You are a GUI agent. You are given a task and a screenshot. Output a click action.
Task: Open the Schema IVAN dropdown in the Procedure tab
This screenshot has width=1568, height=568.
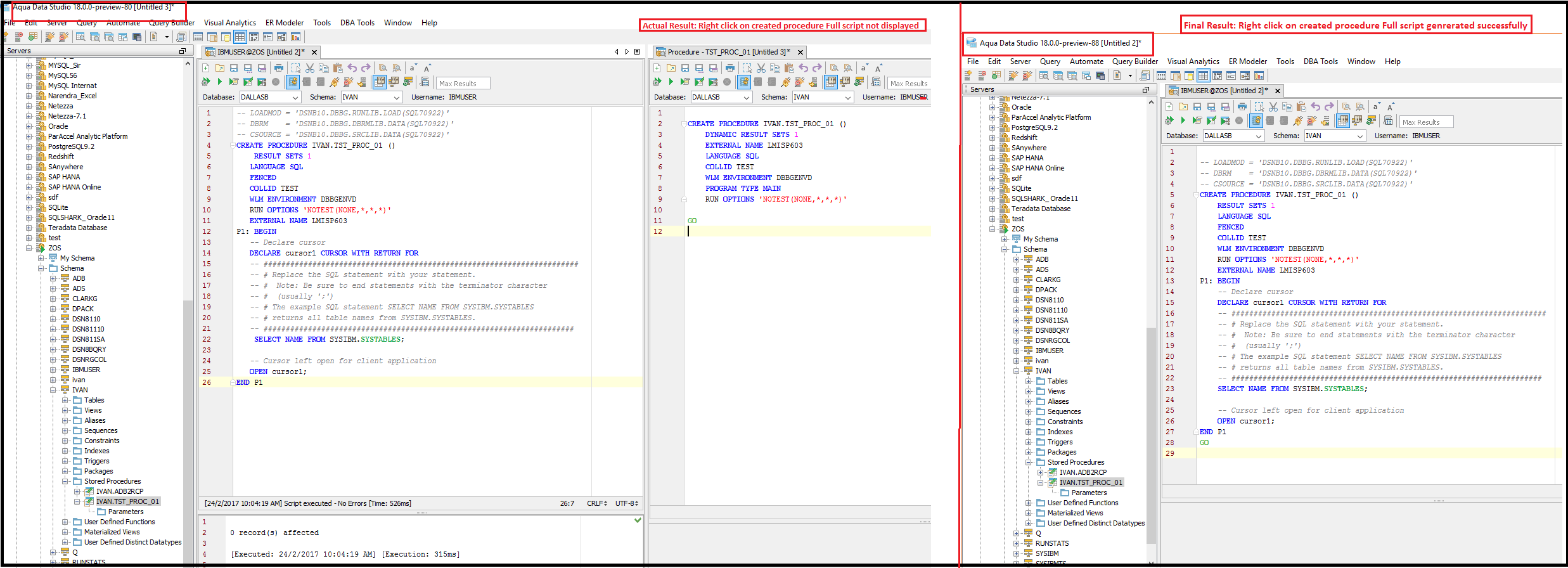click(847, 97)
